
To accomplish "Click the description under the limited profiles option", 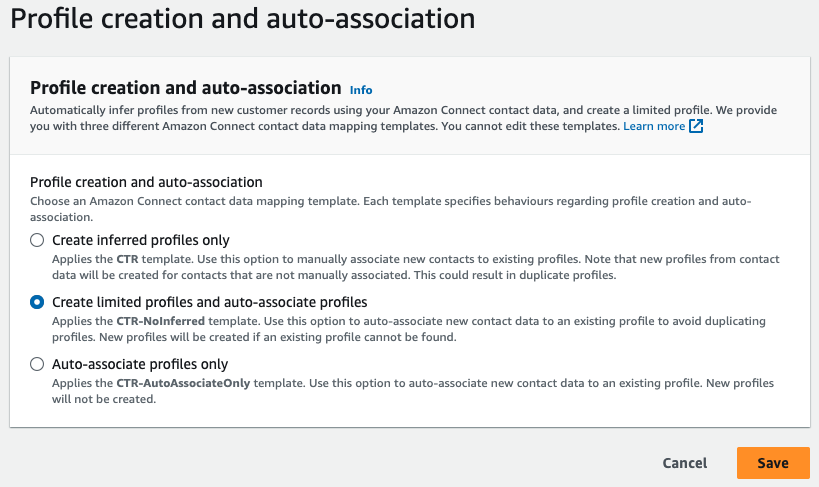I will 400,329.
